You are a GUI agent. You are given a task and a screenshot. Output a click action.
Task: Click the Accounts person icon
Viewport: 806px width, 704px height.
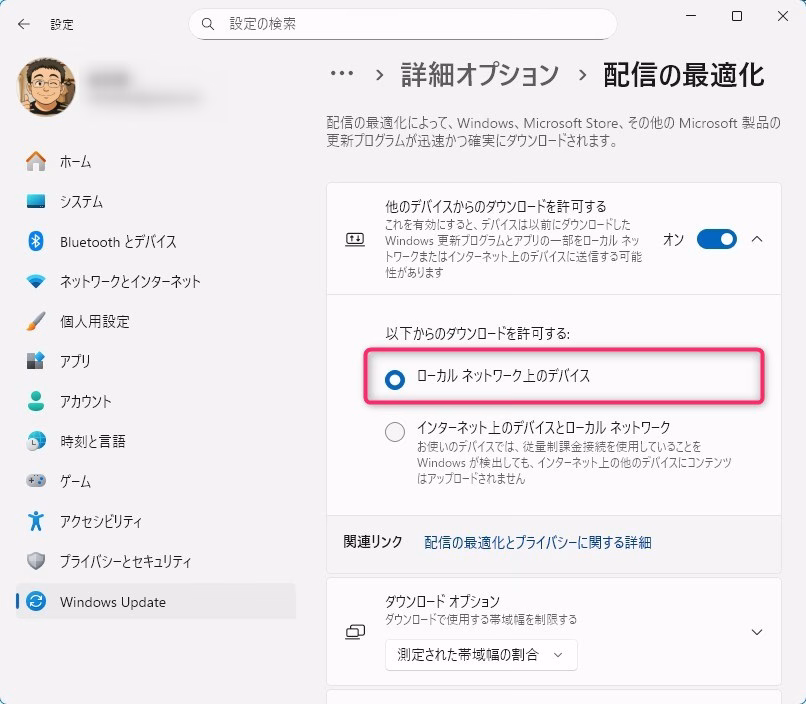point(36,402)
